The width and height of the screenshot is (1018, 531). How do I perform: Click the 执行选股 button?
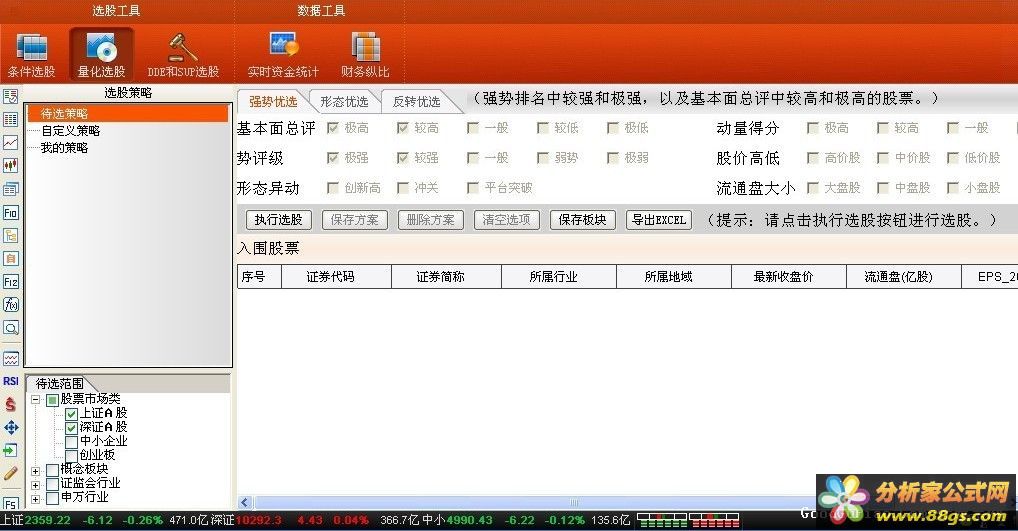click(x=279, y=220)
